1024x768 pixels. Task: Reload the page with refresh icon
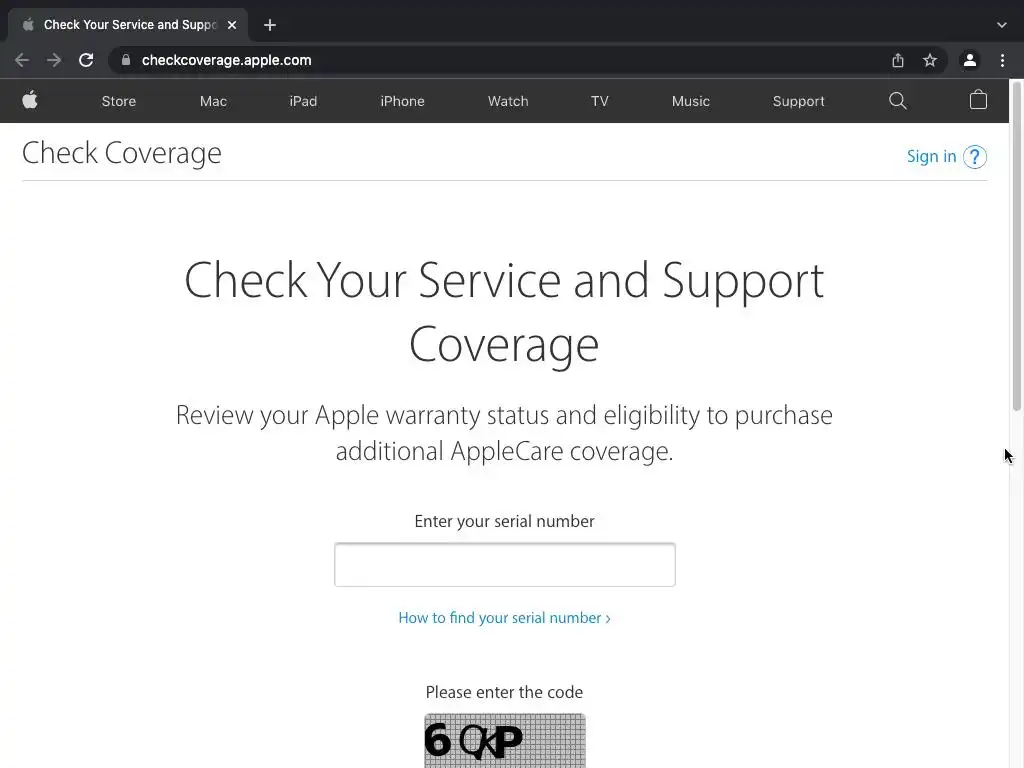(x=86, y=60)
